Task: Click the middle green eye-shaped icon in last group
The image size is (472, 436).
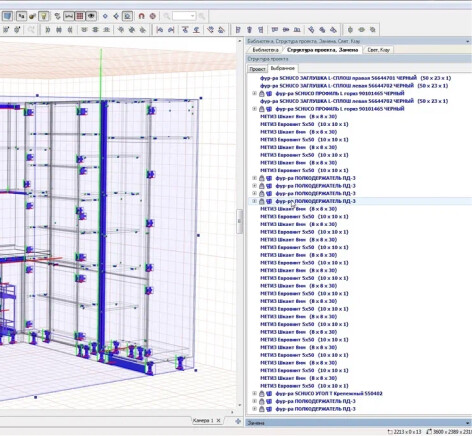Action: tap(361, 30)
